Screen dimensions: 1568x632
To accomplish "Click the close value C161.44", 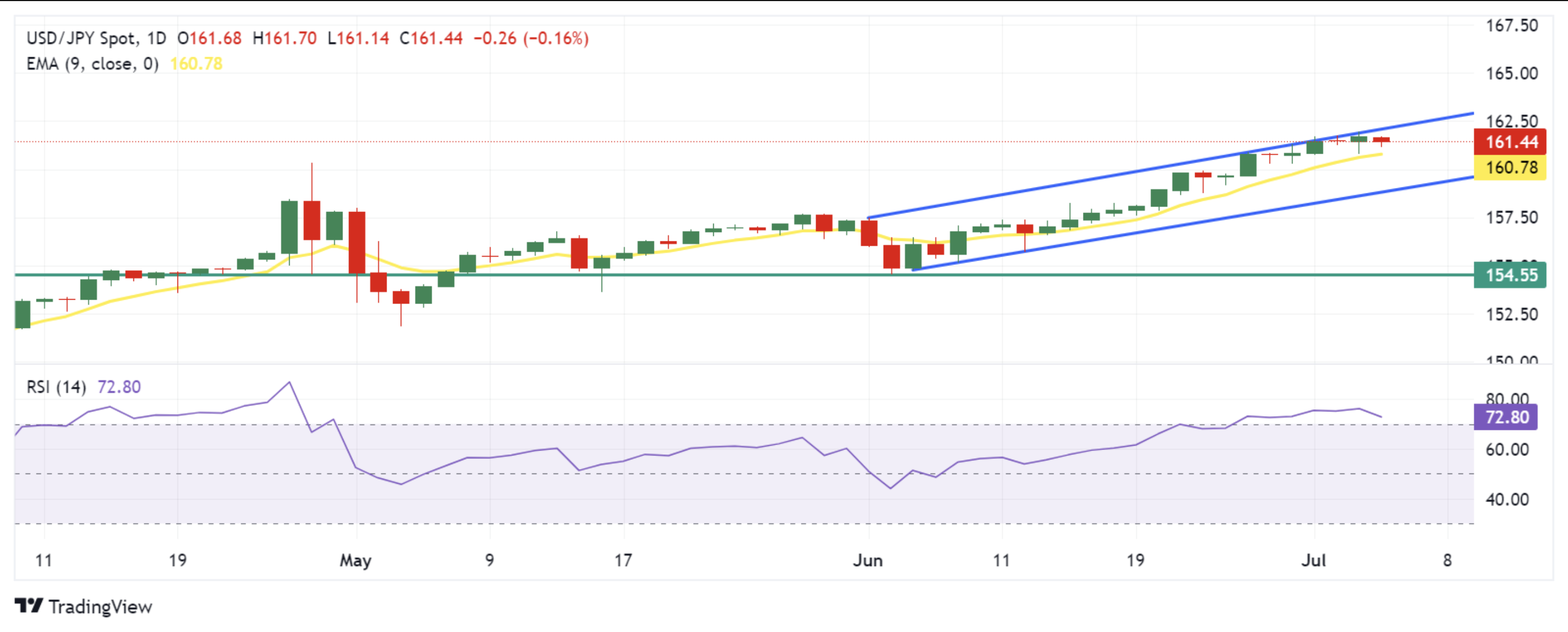I will (431, 38).
